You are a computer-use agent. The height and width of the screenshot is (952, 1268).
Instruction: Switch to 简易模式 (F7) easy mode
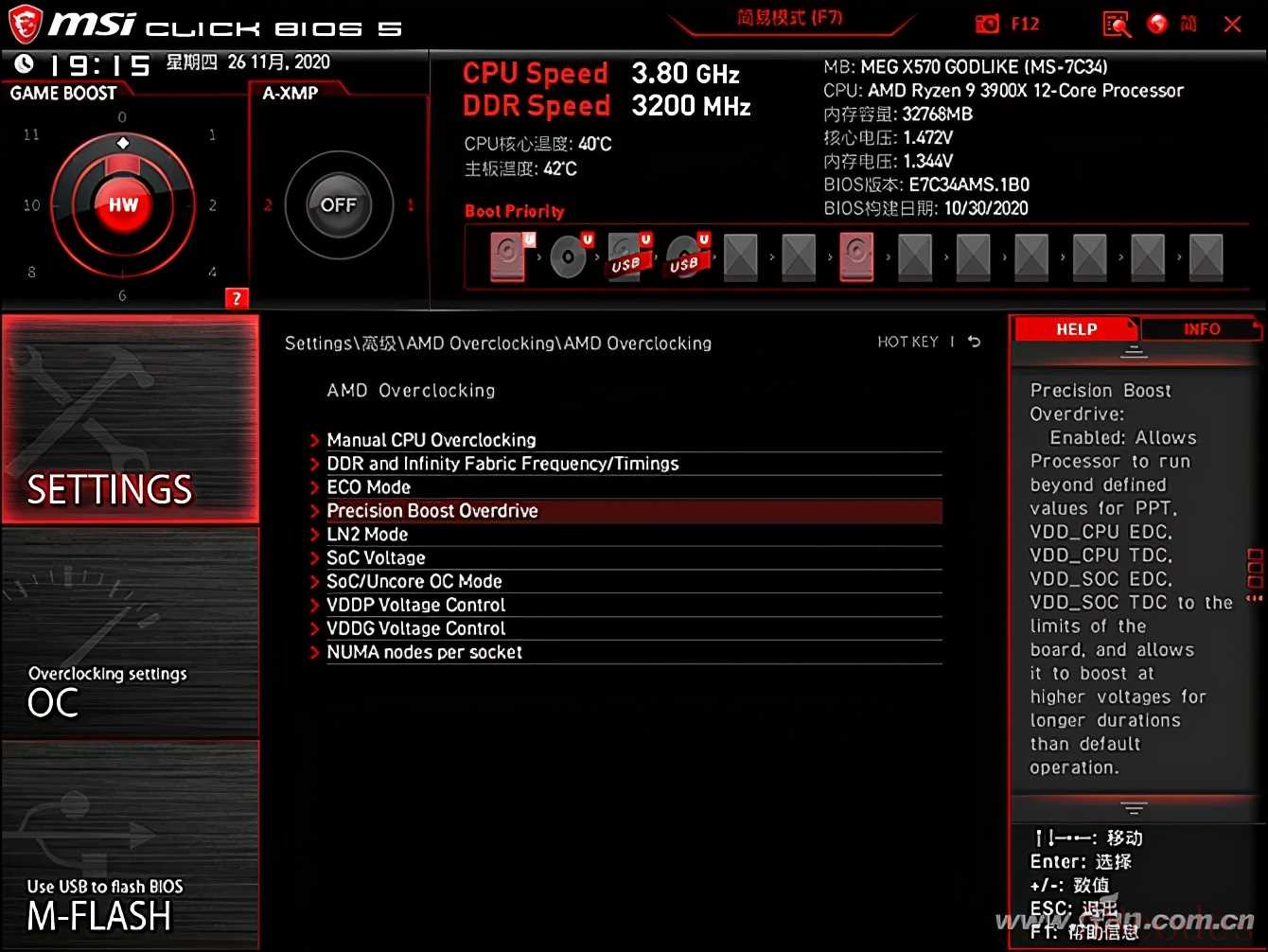pyautogui.click(x=789, y=18)
